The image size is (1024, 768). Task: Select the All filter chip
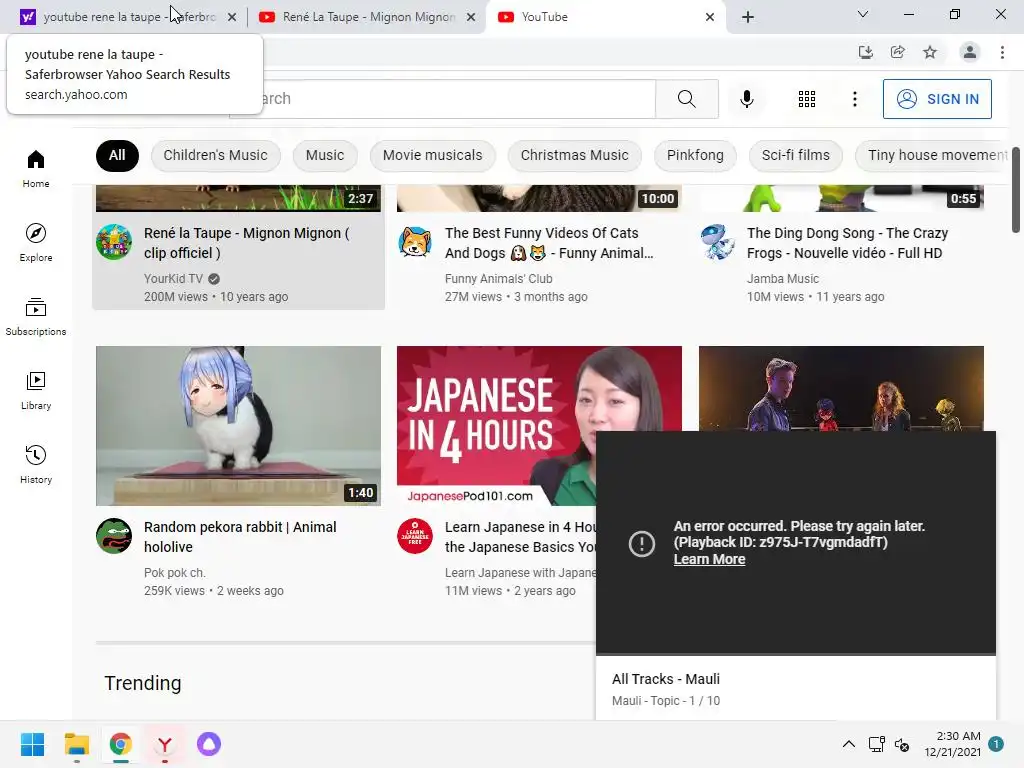[x=117, y=155]
